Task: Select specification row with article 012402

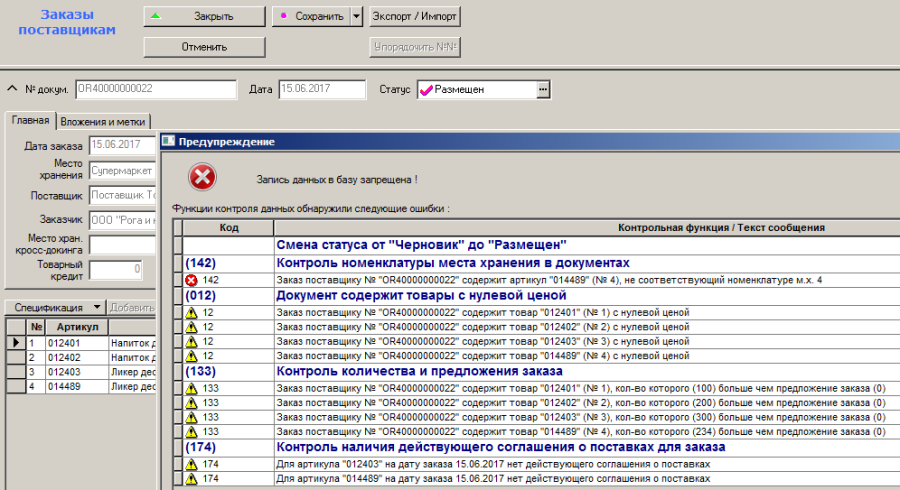Action: [81, 357]
